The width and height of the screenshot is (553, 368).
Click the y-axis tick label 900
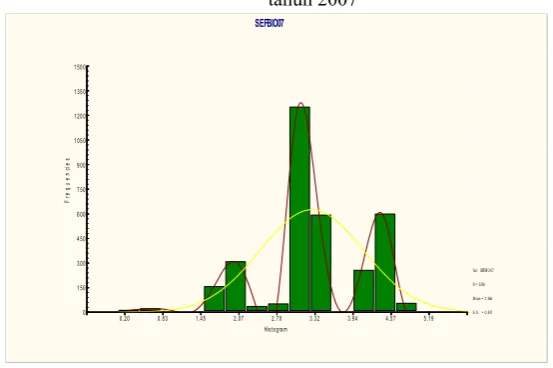tap(81, 165)
